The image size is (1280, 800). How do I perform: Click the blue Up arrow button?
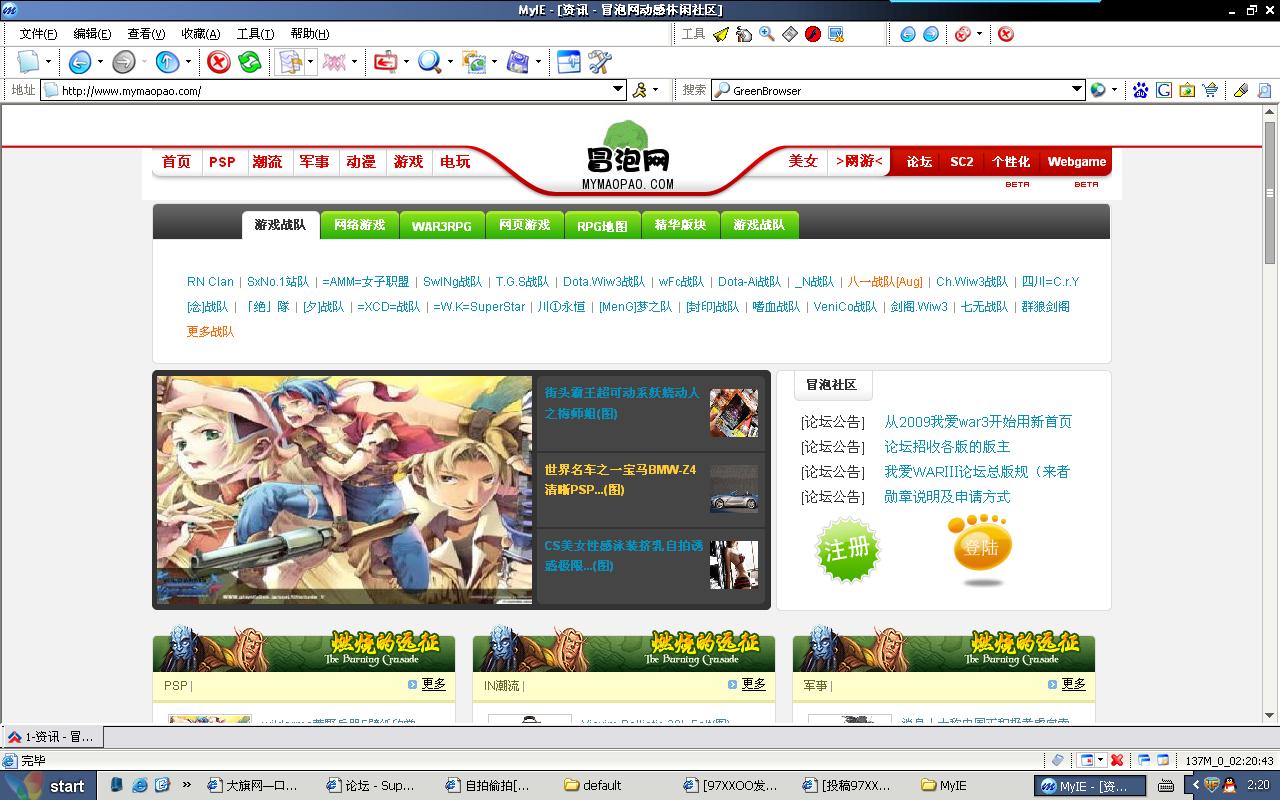(x=167, y=62)
